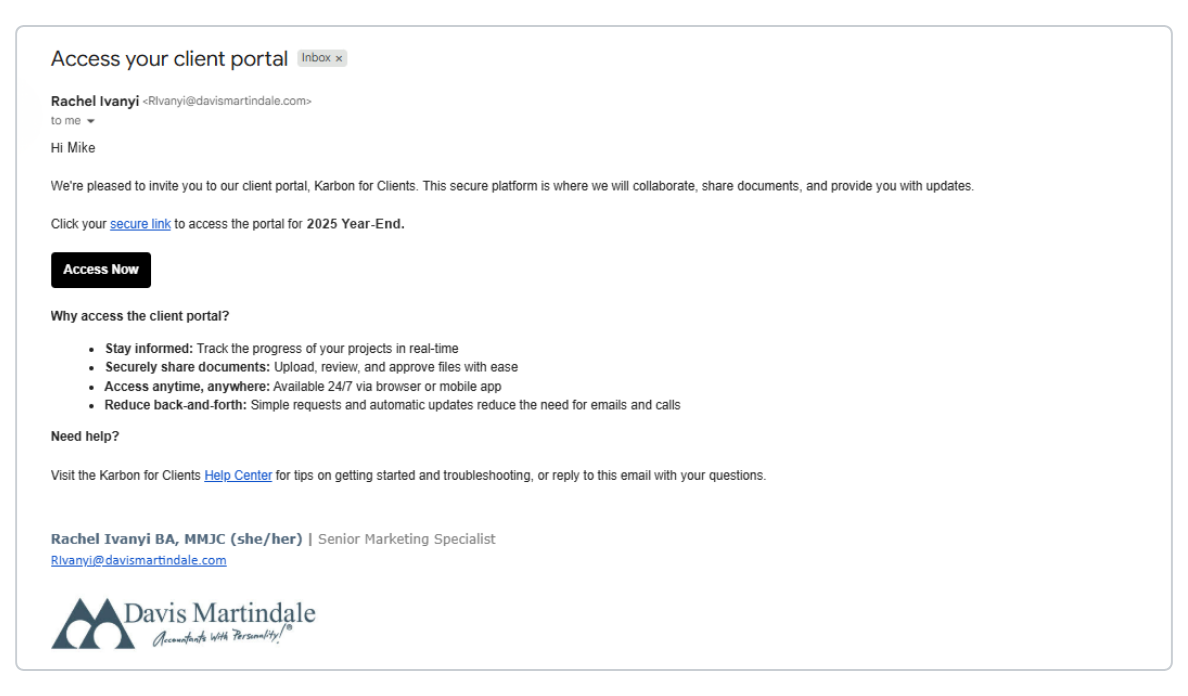Viewport: 1188px width, 696px height.
Task: Click the "Davis Martindale" logo wordmark
Action: (220, 613)
